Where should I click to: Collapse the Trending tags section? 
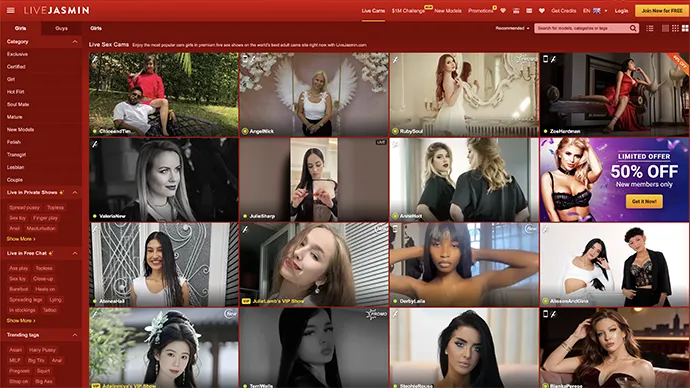[x=75, y=335]
